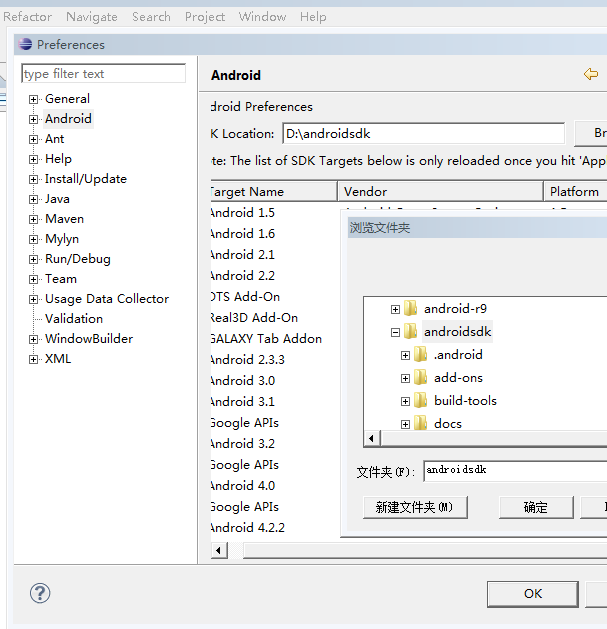607x629 pixels.
Task: Select the android-r9 folder name
Action: (x=455, y=308)
